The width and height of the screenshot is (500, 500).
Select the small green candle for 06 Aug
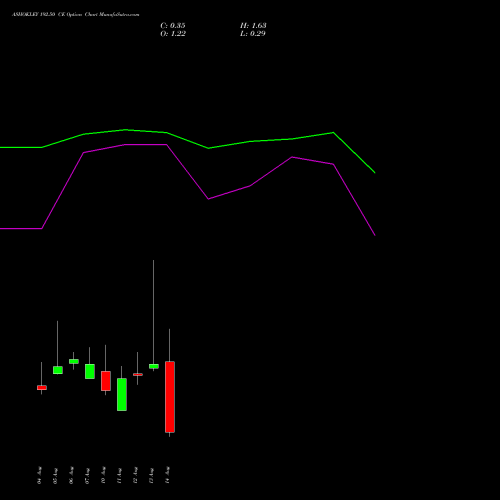[x=74, y=361]
